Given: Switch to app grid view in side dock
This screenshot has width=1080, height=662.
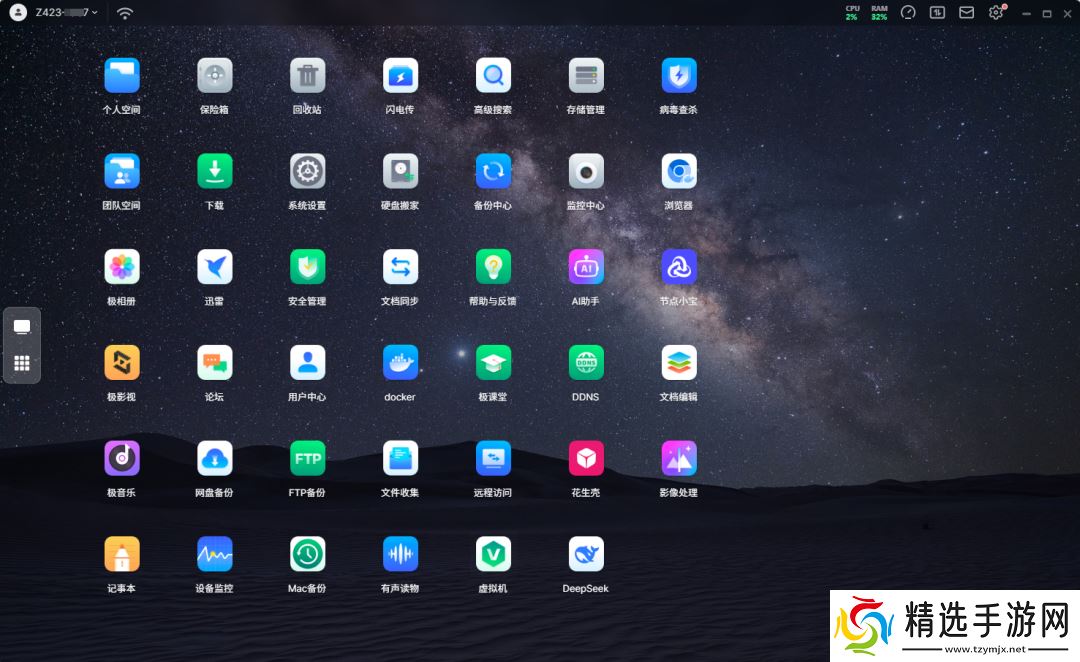Looking at the screenshot, I should pos(22,364).
